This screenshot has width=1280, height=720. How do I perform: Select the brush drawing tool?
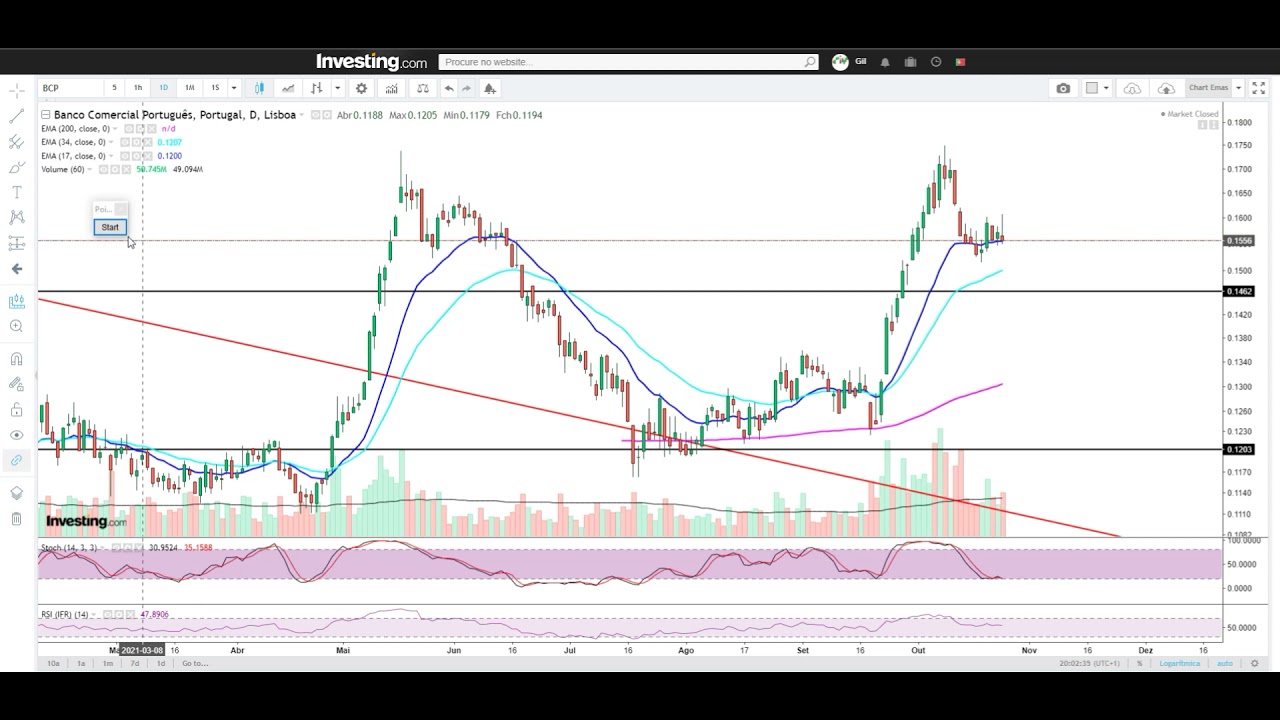(x=16, y=167)
